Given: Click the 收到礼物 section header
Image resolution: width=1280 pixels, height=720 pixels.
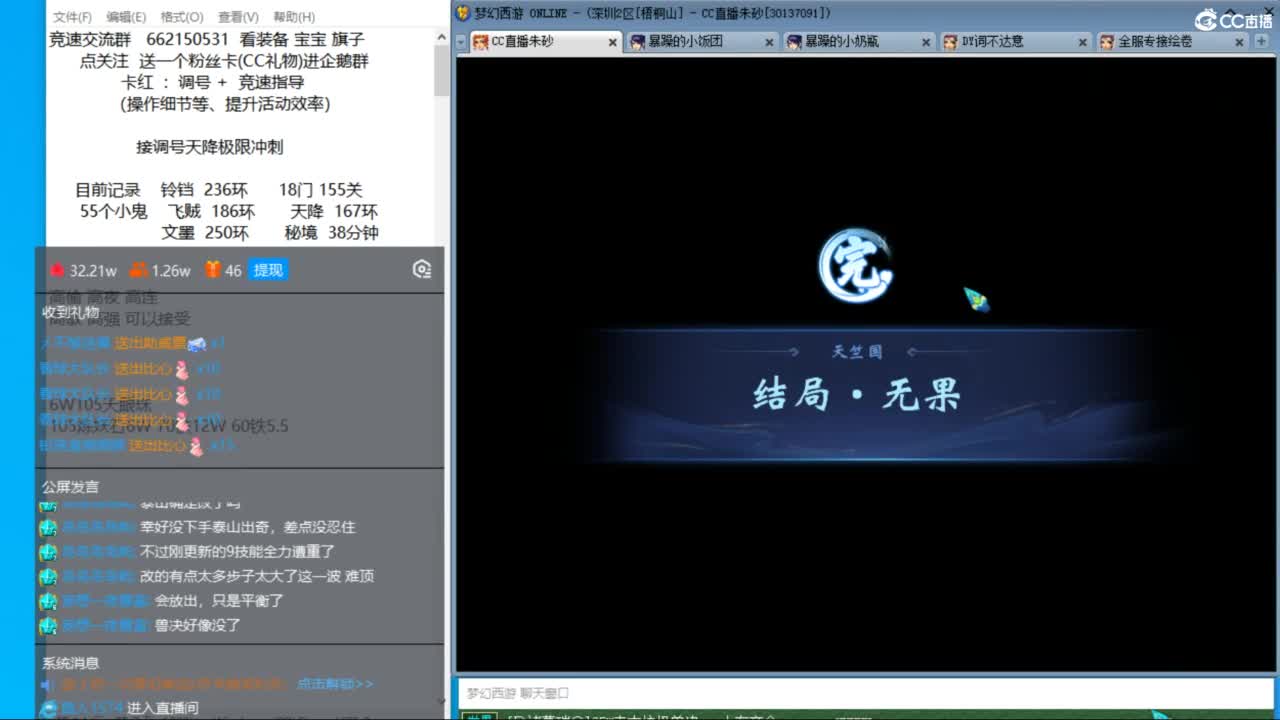Looking at the screenshot, I should 71,312.
